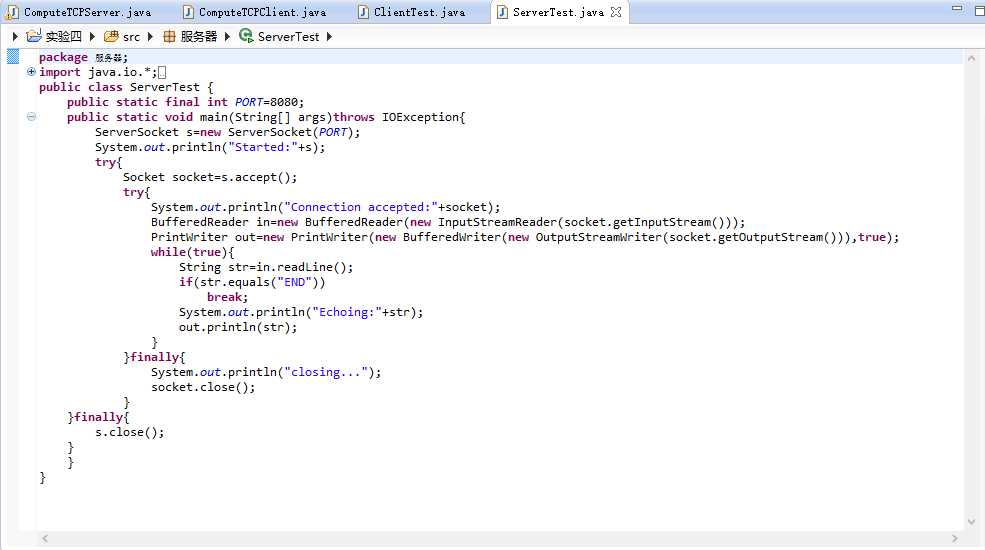Click the "END" string literal

click(x=294, y=283)
